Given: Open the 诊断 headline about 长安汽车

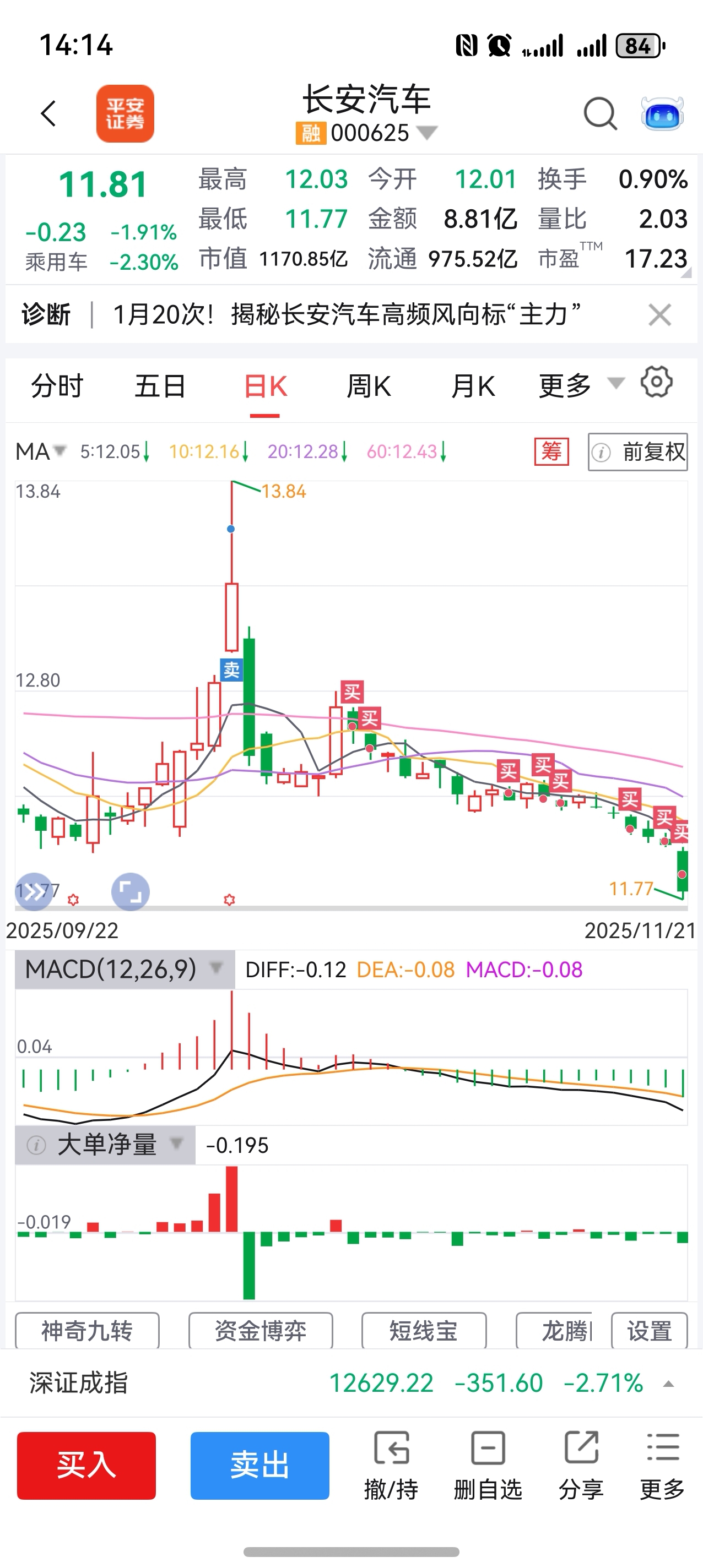Looking at the screenshot, I should click(347, 315).
